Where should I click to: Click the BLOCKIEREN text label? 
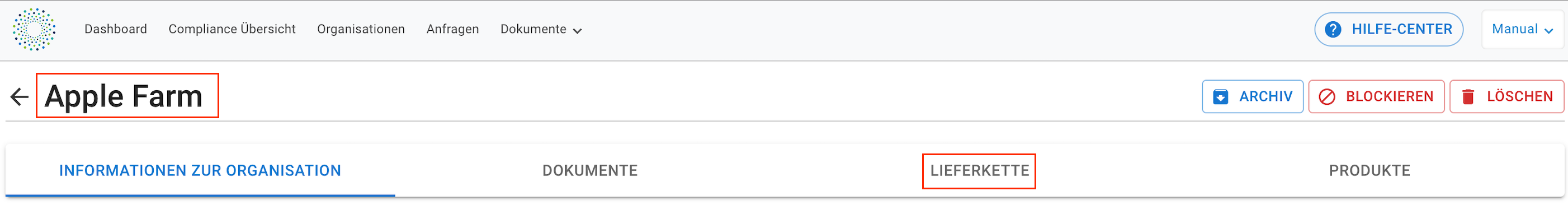click(1390, 96)
